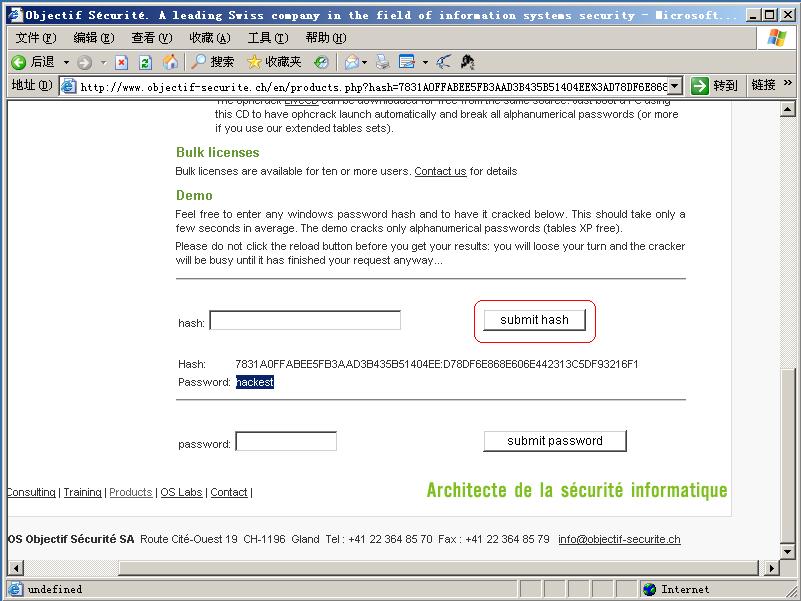Click into the hash input field
This screenshot has width=801, height=601.
point(305,320)
